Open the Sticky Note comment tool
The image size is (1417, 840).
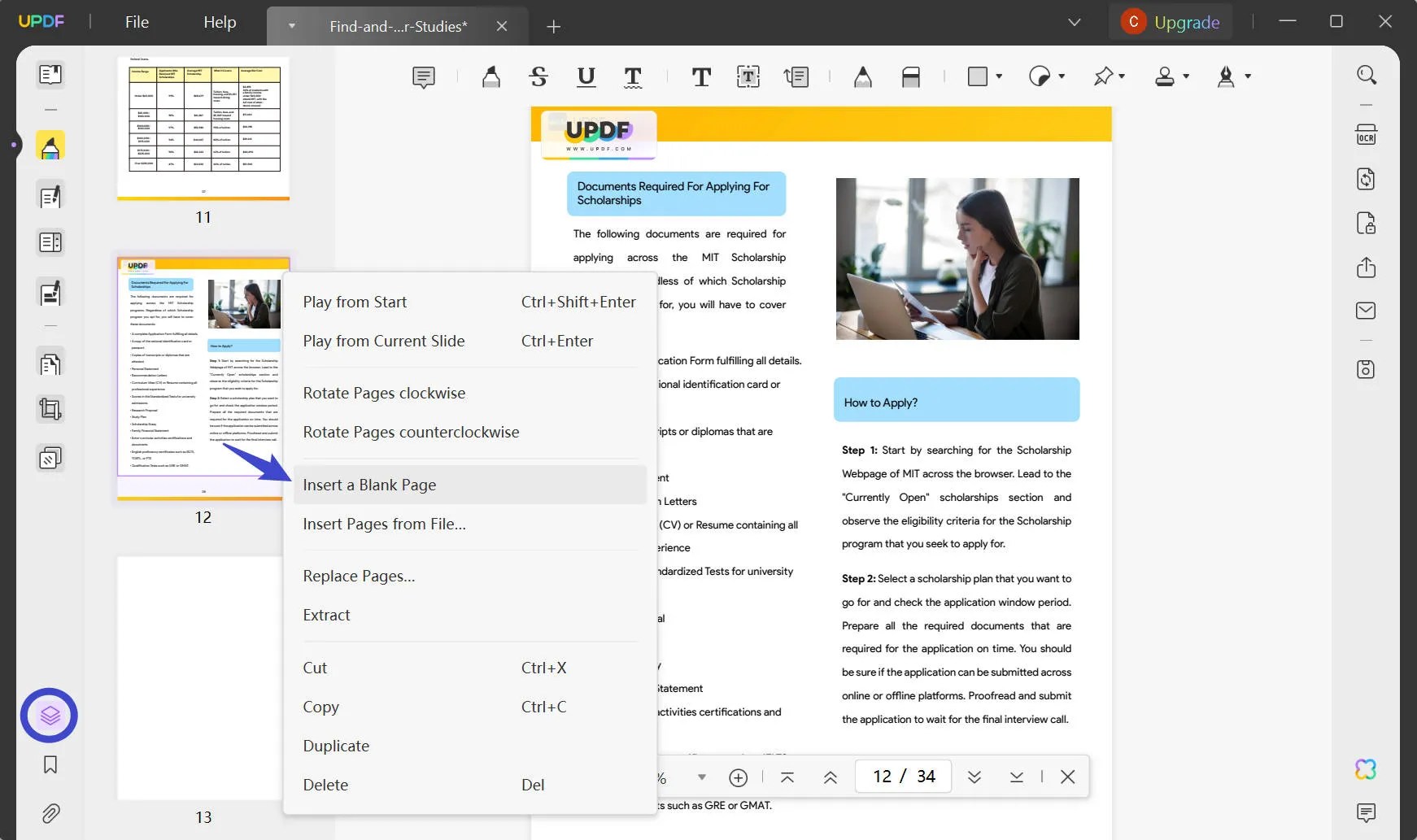pos(424,76)
